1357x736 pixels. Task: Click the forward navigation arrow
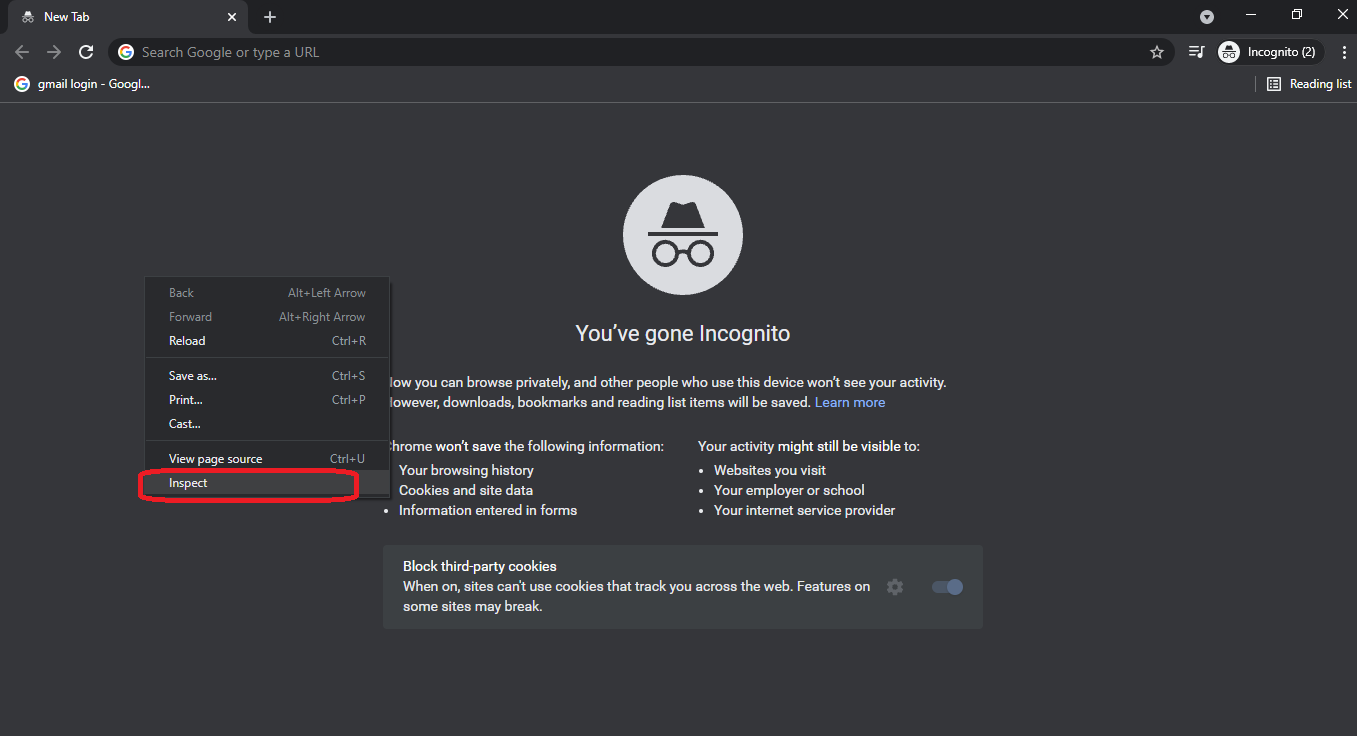(54, 52)
